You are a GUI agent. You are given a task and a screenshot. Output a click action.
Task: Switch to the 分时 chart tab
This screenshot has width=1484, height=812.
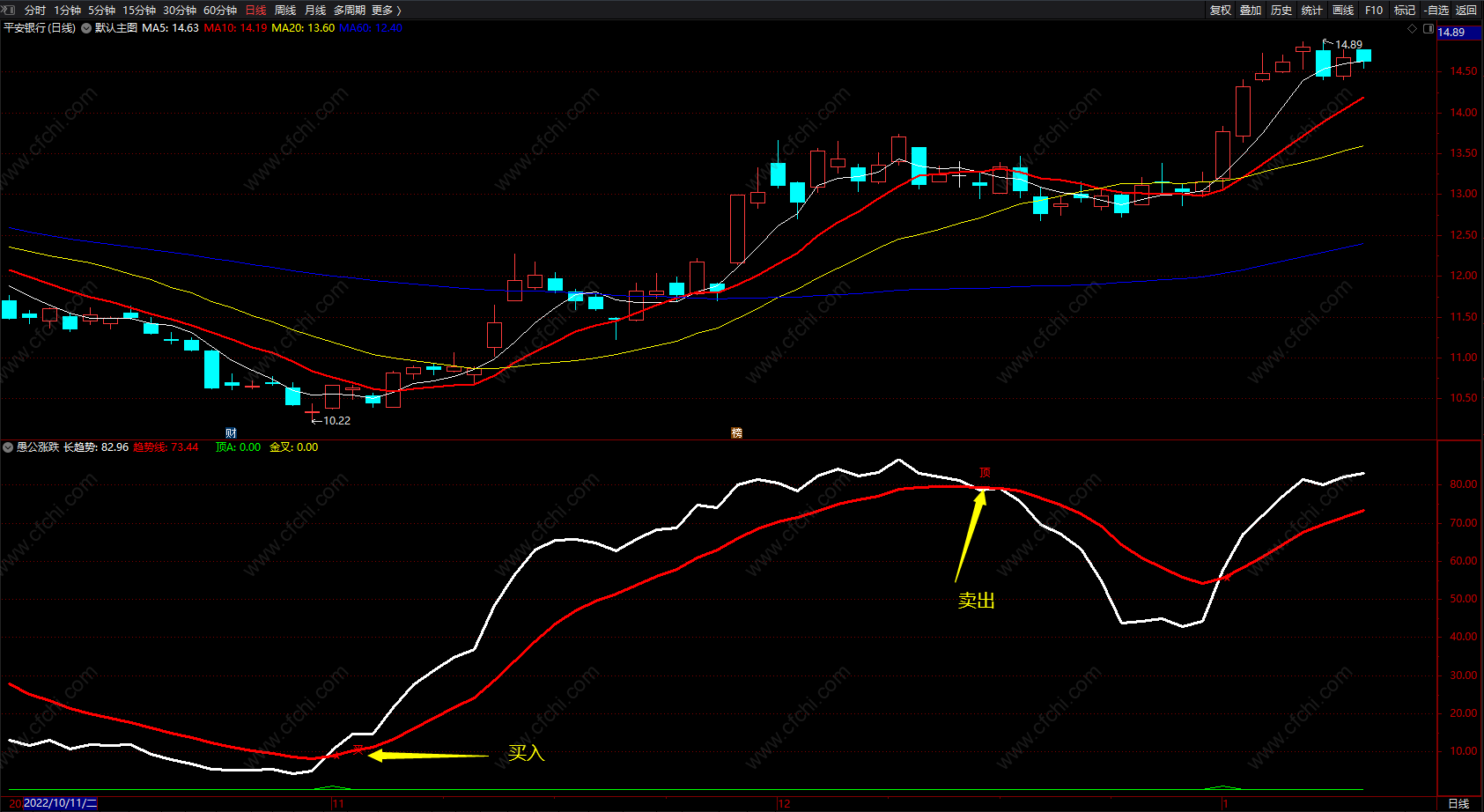[35, 11]
